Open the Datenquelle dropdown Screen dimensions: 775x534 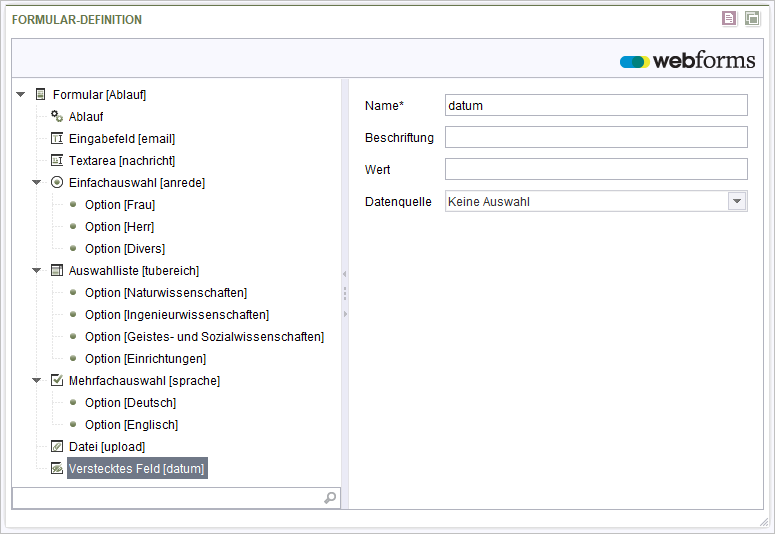coord(737,201)
